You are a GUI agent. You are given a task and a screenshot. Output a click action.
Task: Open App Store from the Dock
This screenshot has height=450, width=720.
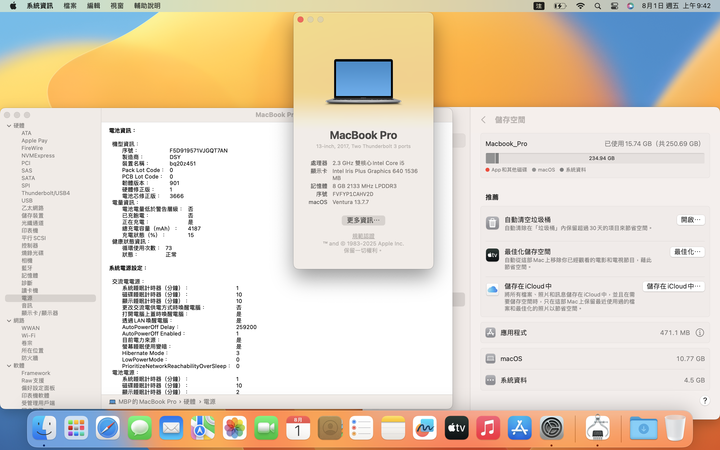(x=520, y=428)
